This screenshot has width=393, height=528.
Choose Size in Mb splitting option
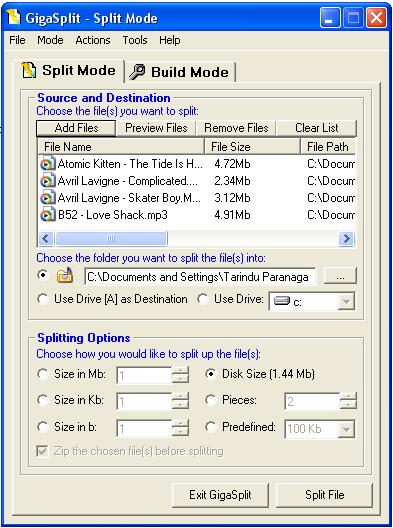tap(42, 374)
